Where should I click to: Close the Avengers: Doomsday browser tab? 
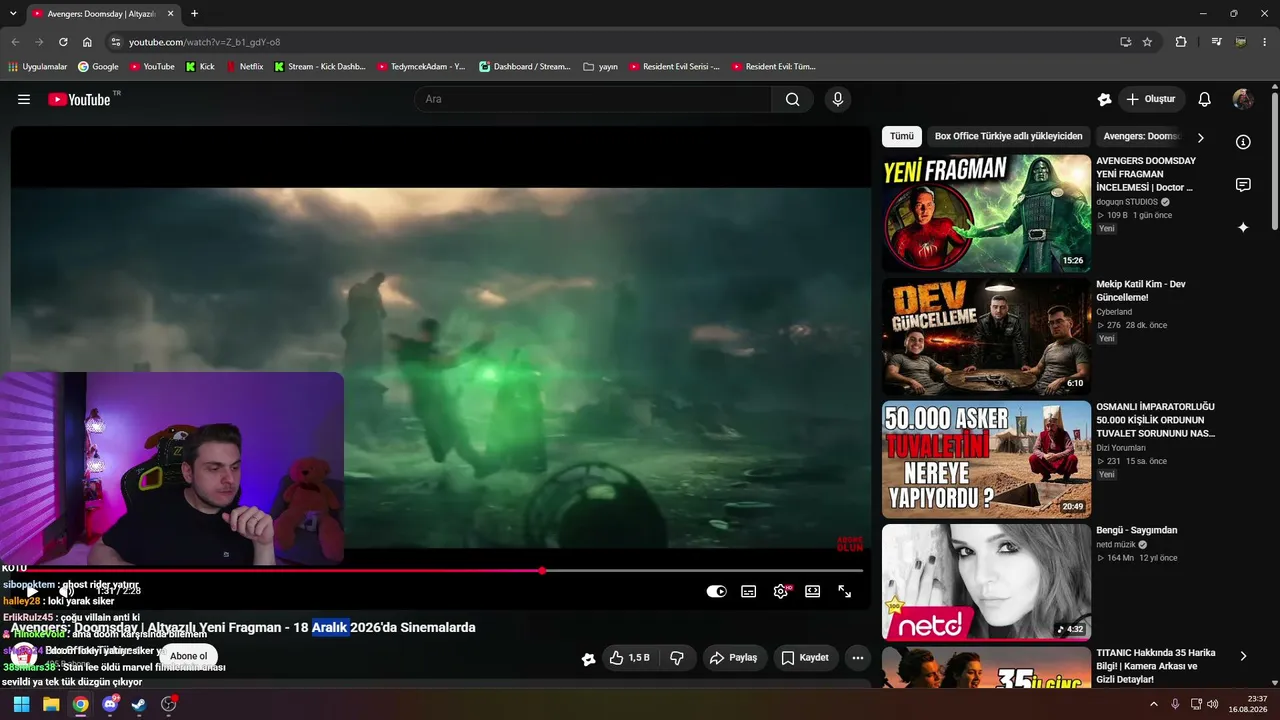tap(170, 14)
